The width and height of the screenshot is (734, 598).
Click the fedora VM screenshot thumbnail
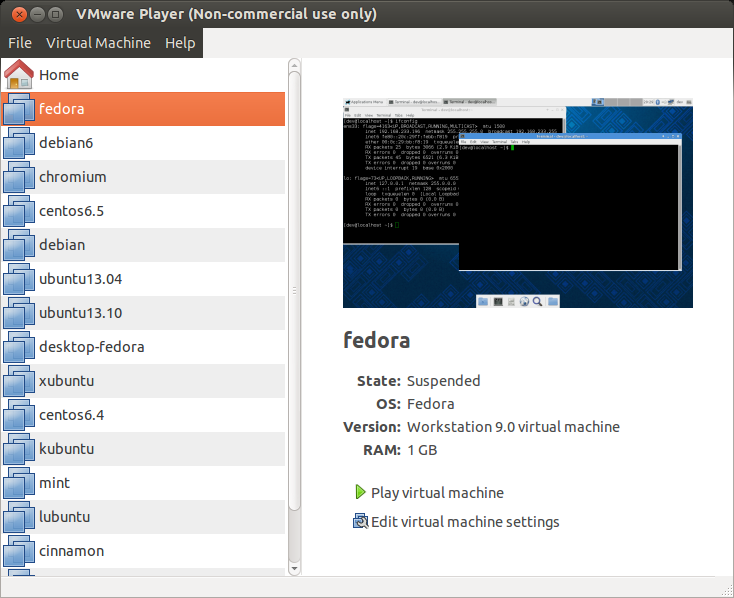518,203
